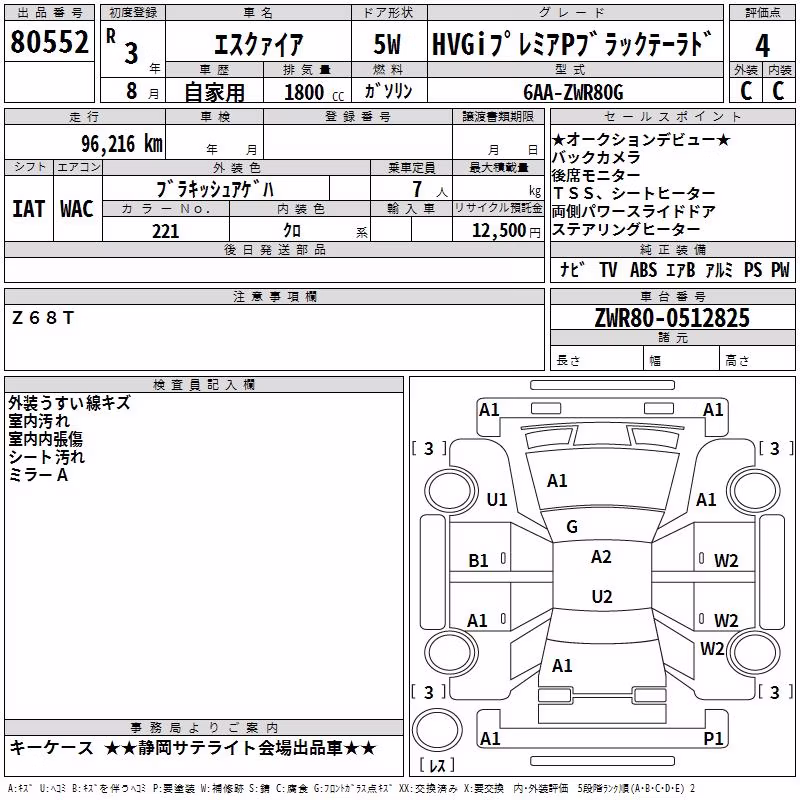Select ★オークションデビュー★ sales point
Viewport: 800px width, 800px height.
pos(641,139)
